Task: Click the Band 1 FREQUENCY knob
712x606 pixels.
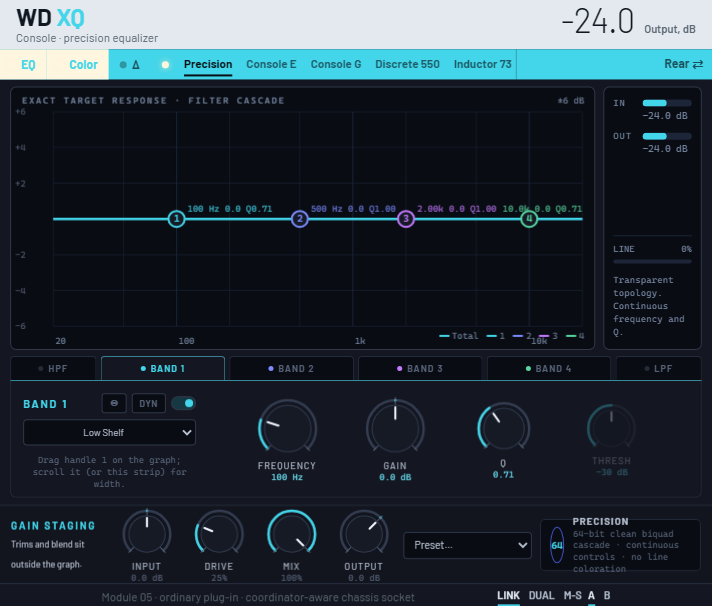Action: [x=287, y=428]
